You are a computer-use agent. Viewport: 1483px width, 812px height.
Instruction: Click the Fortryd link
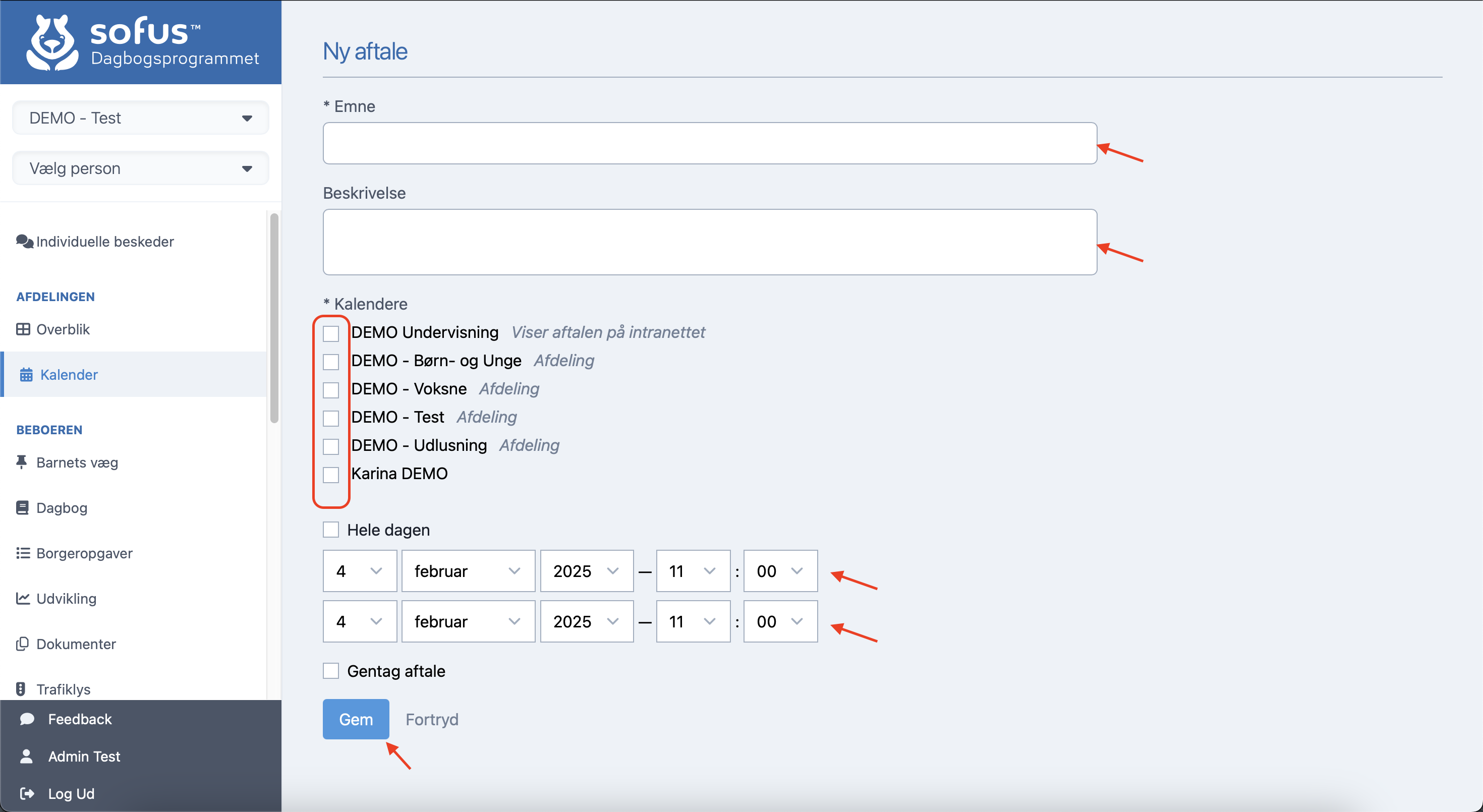point(432,719)
